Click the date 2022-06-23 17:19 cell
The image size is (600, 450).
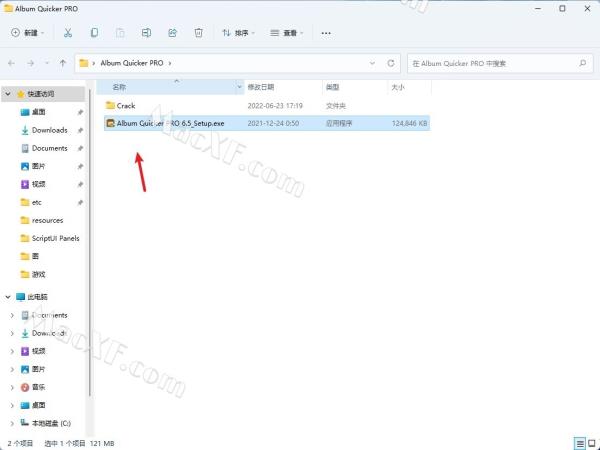pyautogui.click(x=275, y=106)
